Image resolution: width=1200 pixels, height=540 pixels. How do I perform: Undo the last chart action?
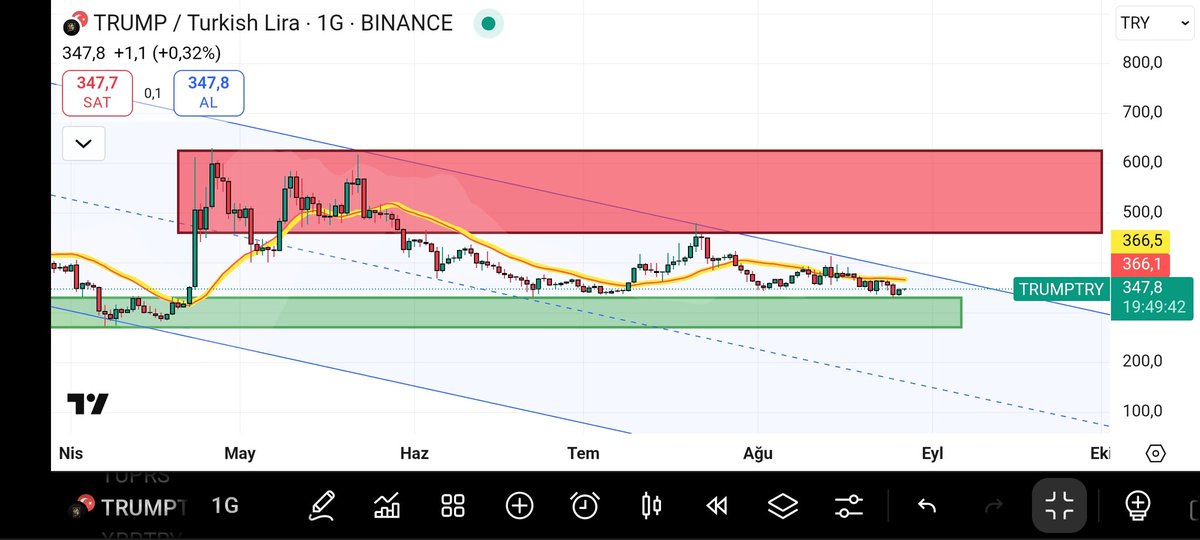point(927,506)
